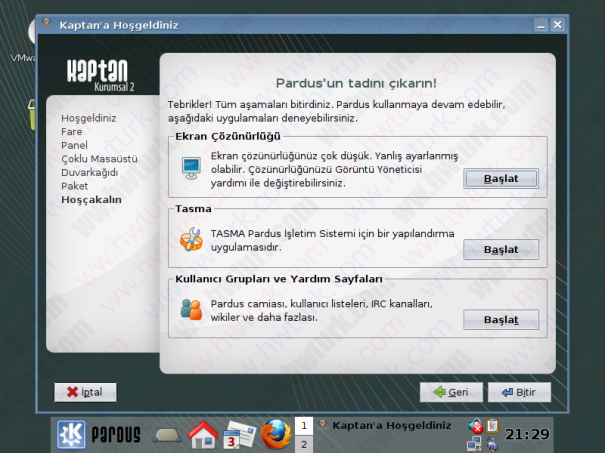Click the user groups people icon
The height and width of the screenshot is (453, 605).
[x=191, y=309]
